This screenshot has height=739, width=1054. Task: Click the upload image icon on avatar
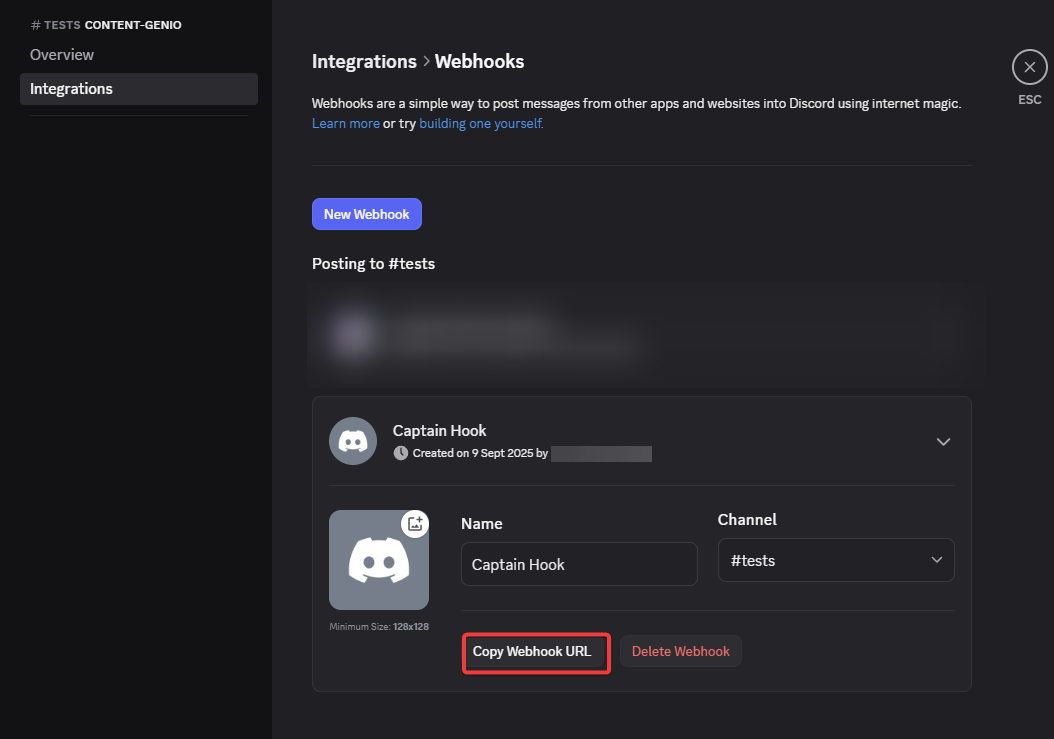[x=415, y=524]
